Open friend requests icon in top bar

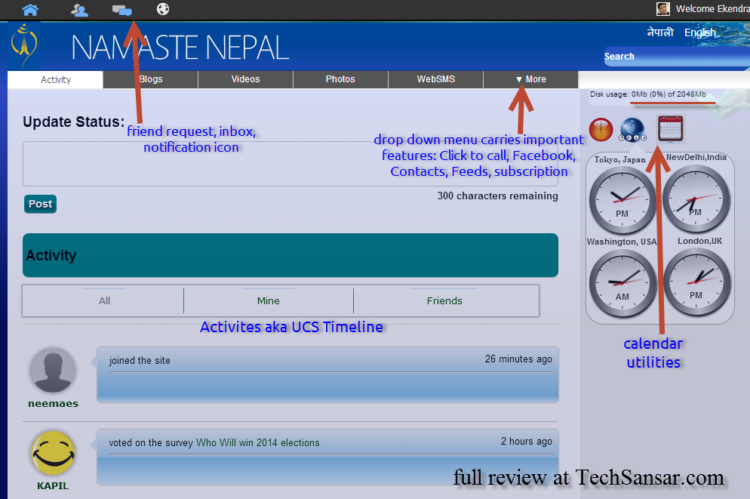point(79,10)
